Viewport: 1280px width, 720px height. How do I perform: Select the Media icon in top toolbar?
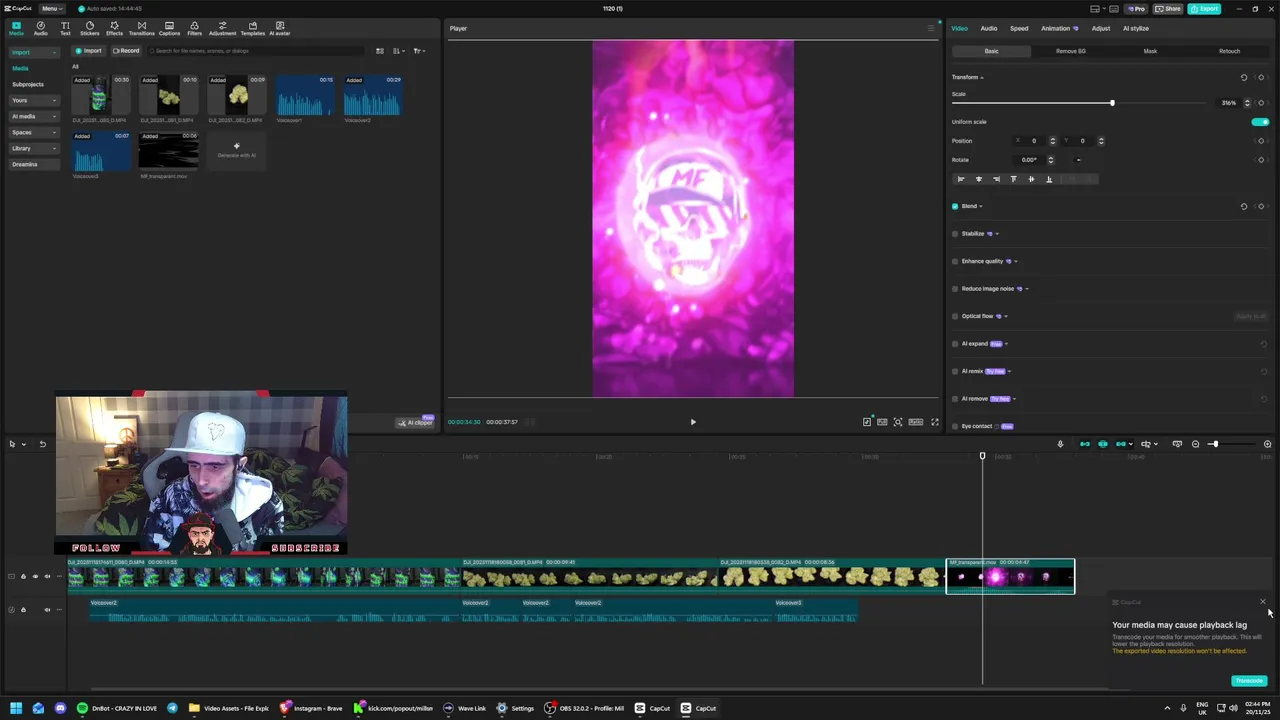[x=16, y=28]
